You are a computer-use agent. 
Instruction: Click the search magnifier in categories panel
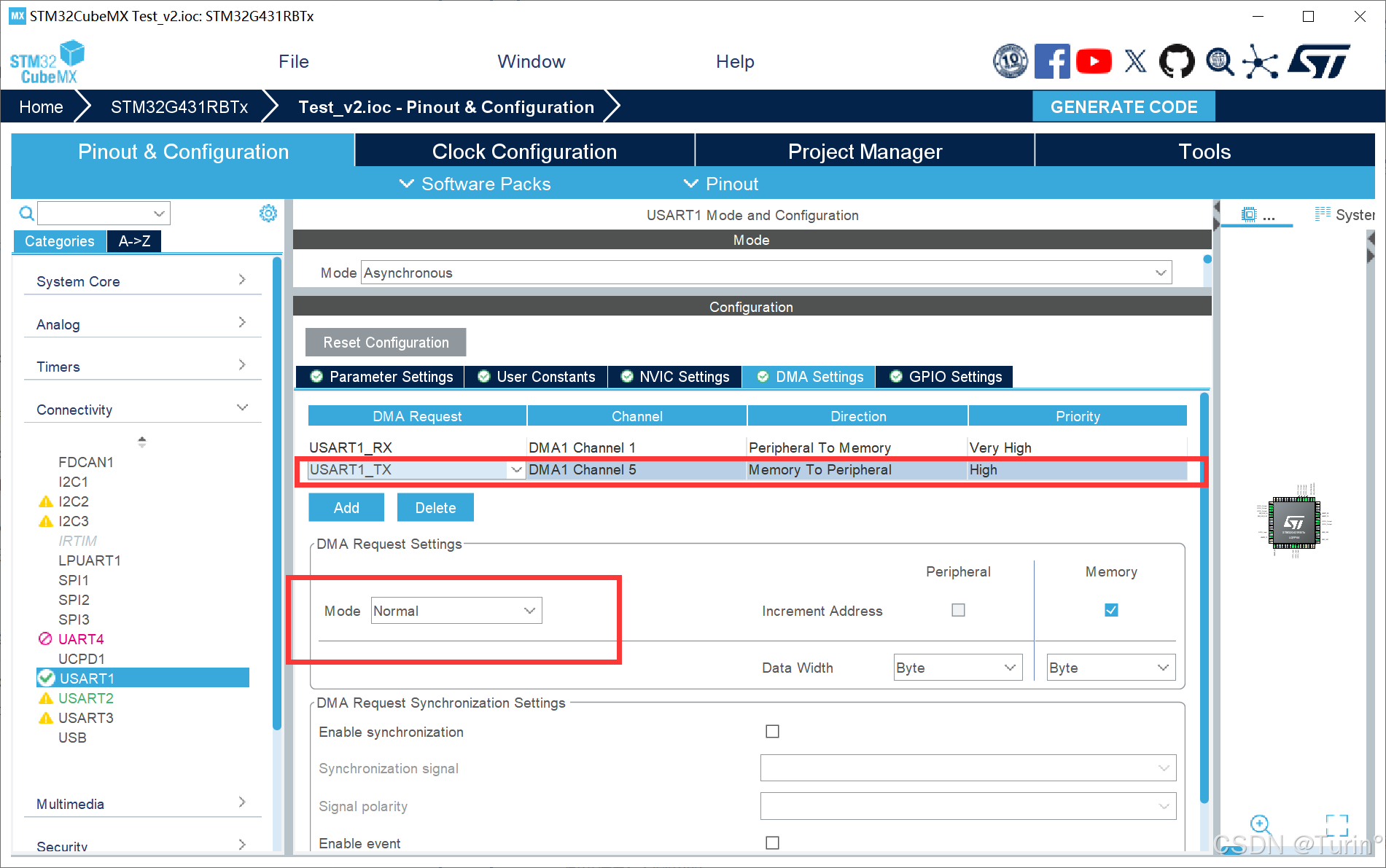(x=26, y=214)
